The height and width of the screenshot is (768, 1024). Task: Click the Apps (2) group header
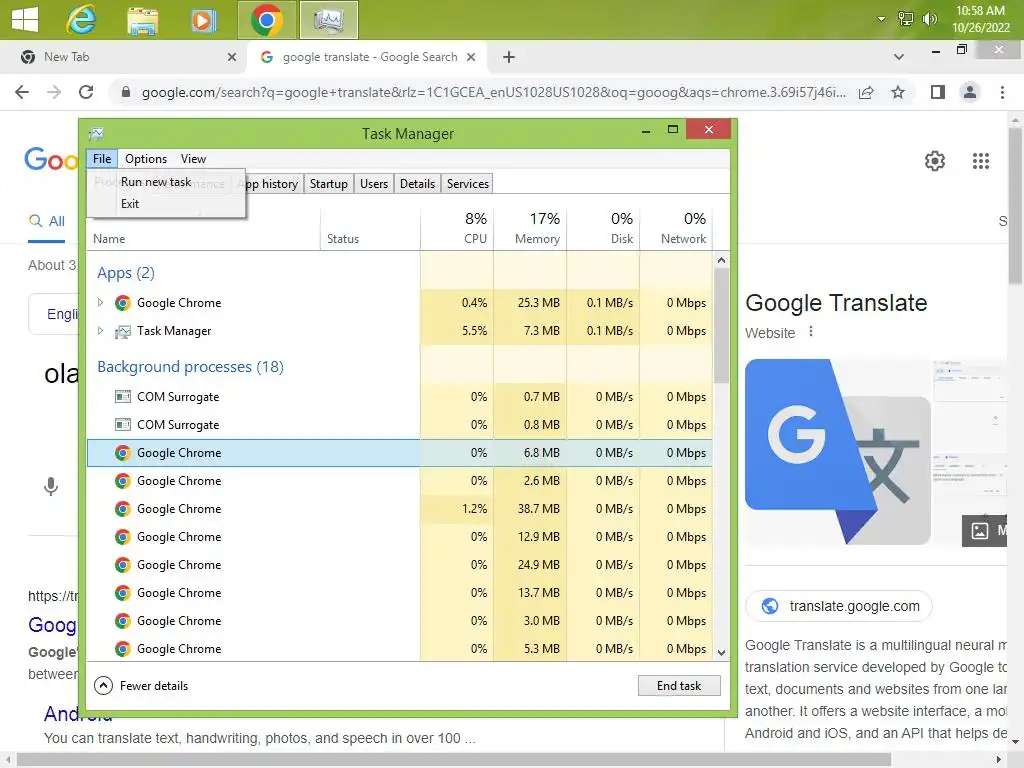[x=125, y=273]
